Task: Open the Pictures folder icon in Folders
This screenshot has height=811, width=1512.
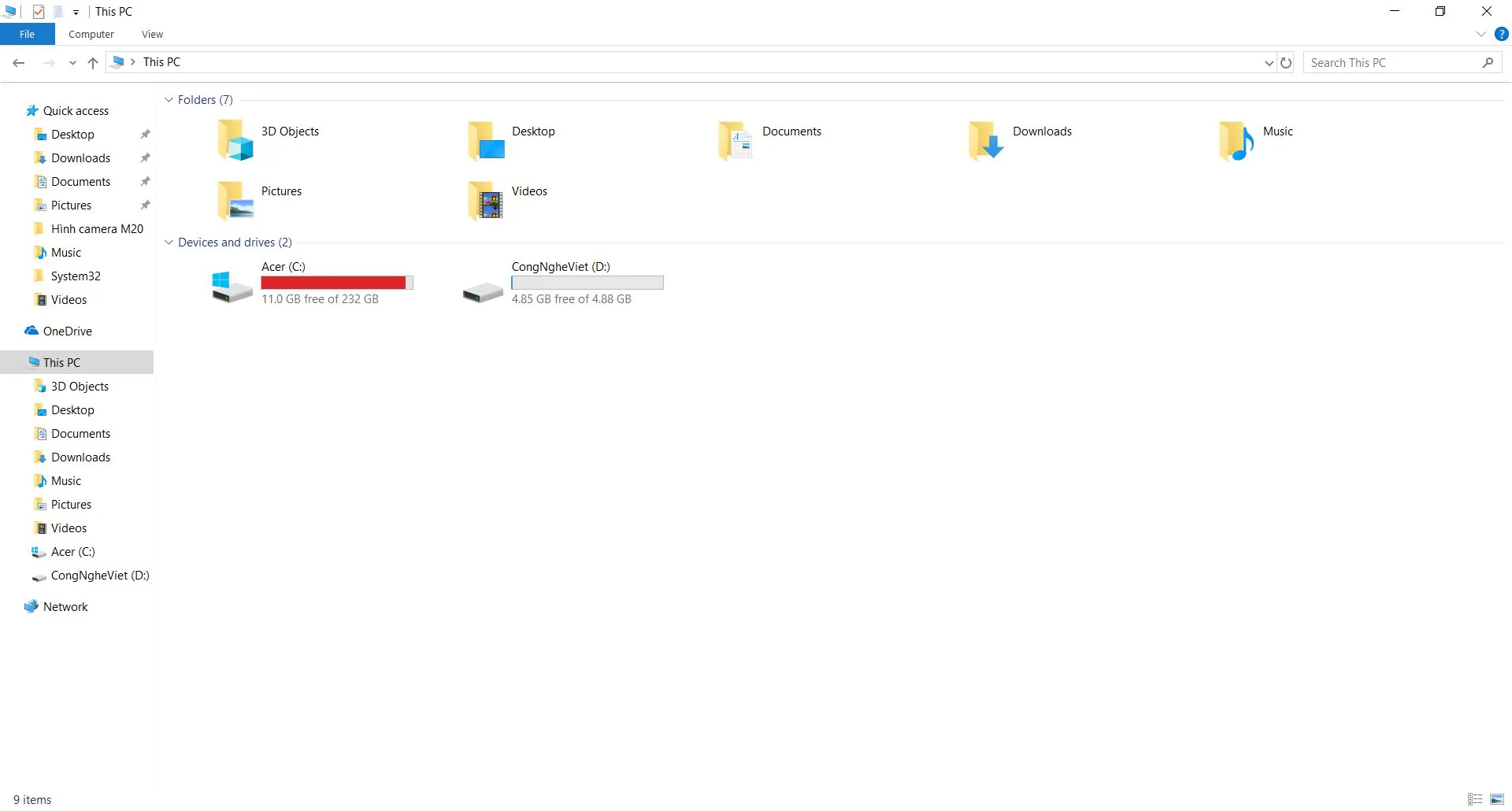Action: (x=235, y=200)
